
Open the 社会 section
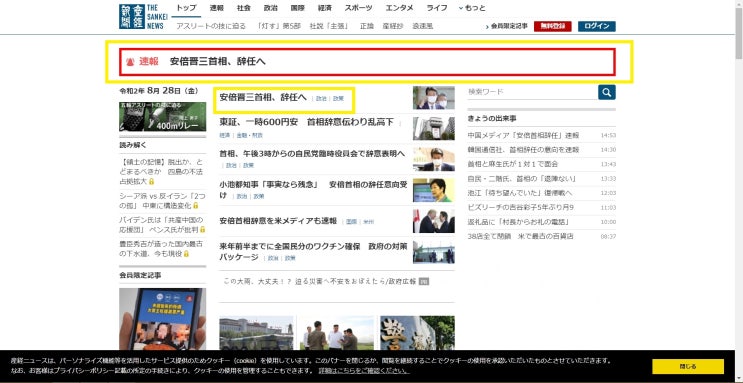244,8
